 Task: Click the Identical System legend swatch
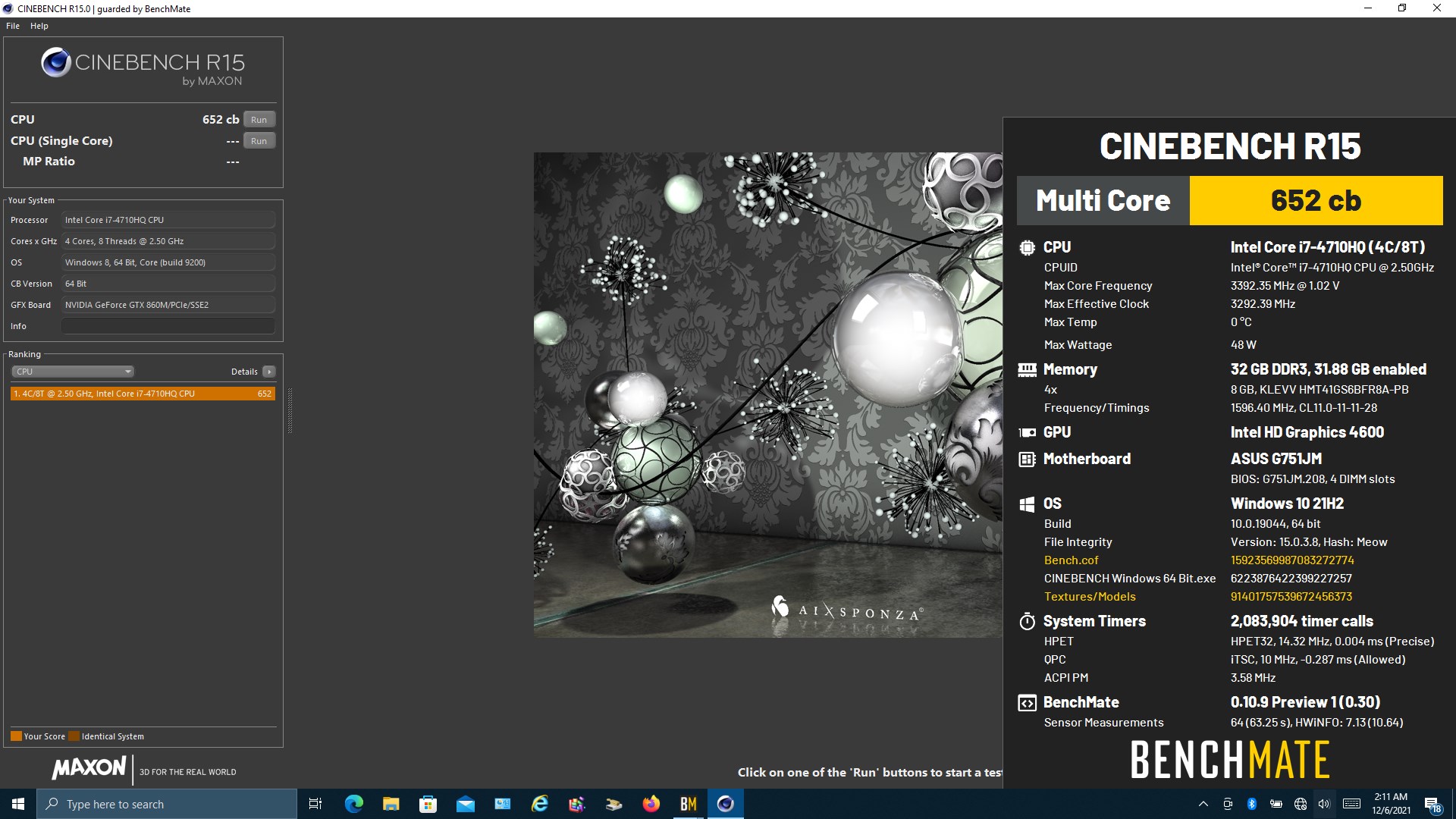pos(74,736)
